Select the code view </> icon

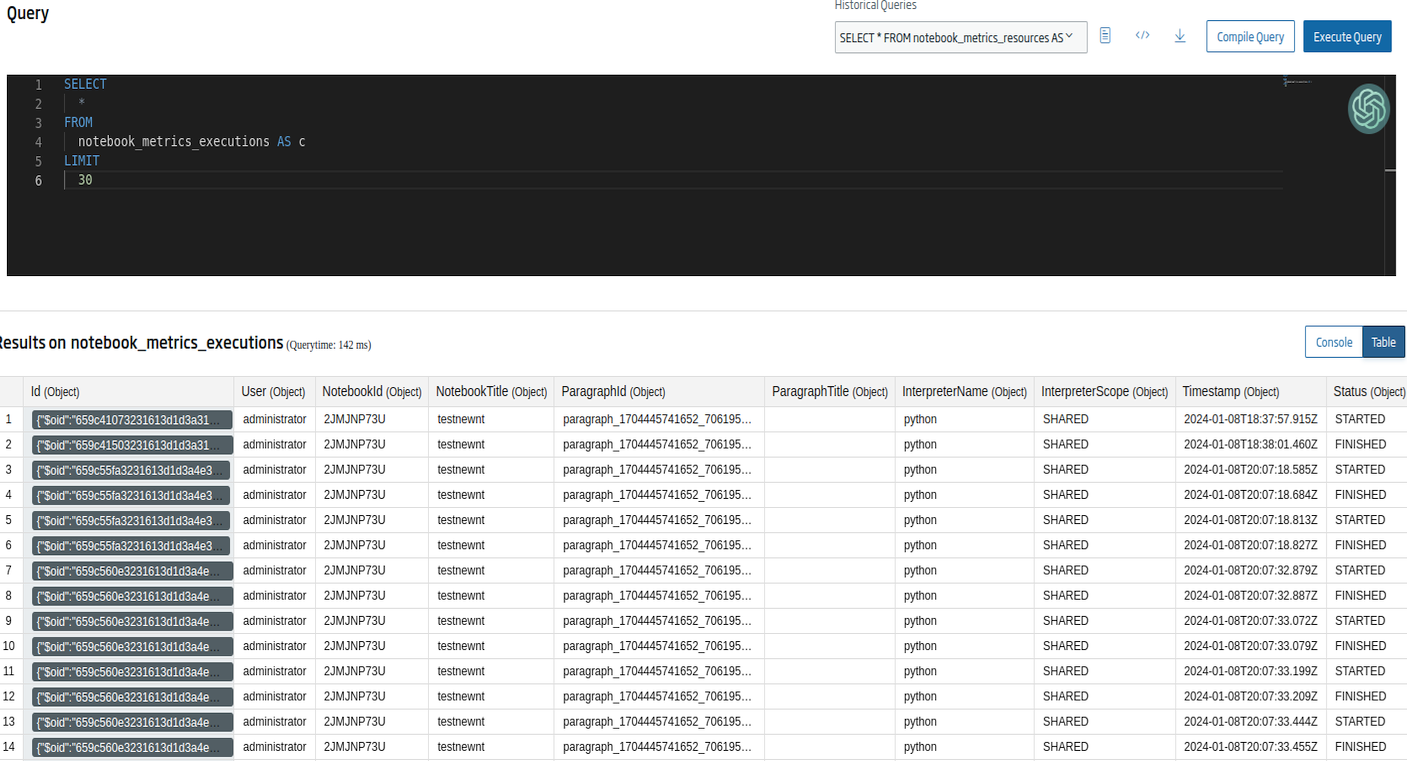pyautogui.click(x=1142, y=35)
